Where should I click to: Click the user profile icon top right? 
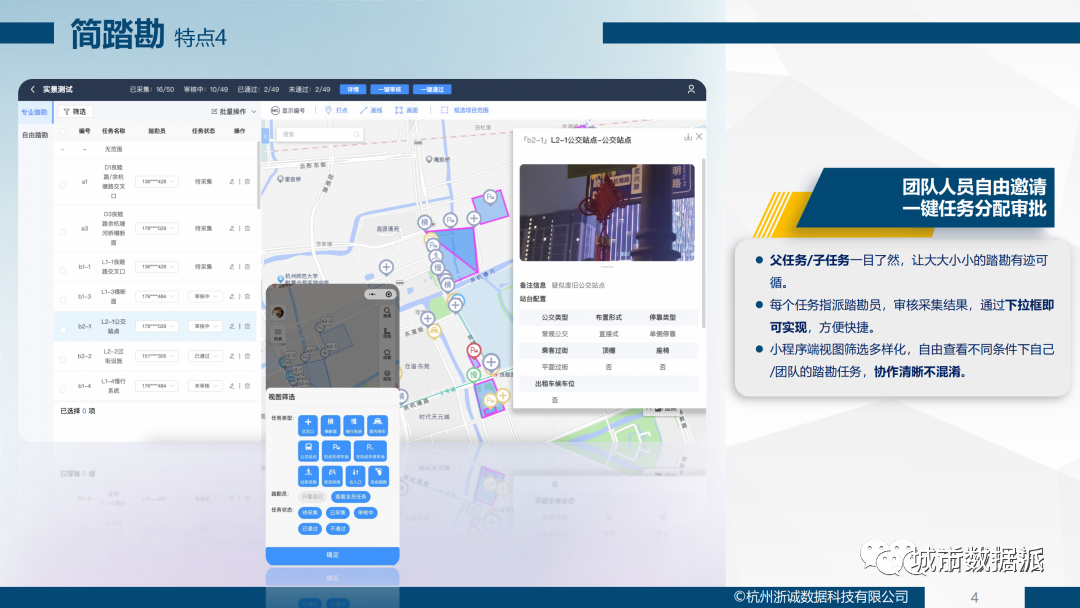691,89
